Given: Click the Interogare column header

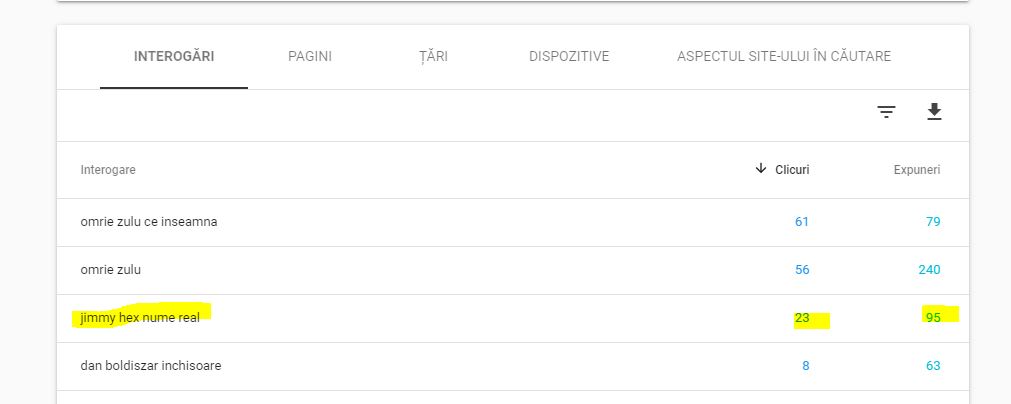Looking at the screenshot, I should pos(108,170).
